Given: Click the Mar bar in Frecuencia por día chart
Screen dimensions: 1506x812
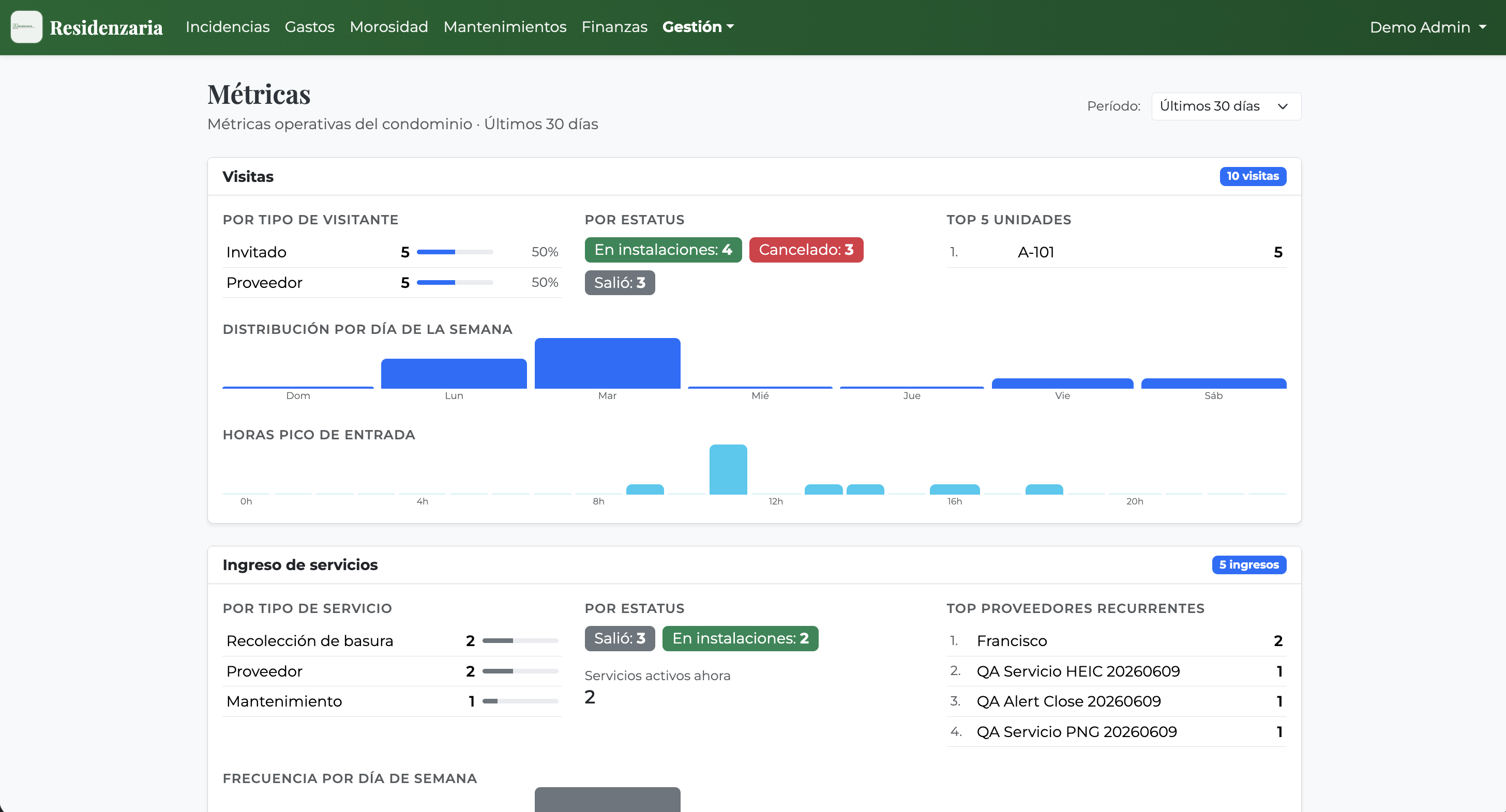Looking at the screenshot, I should tap(608, 799).
